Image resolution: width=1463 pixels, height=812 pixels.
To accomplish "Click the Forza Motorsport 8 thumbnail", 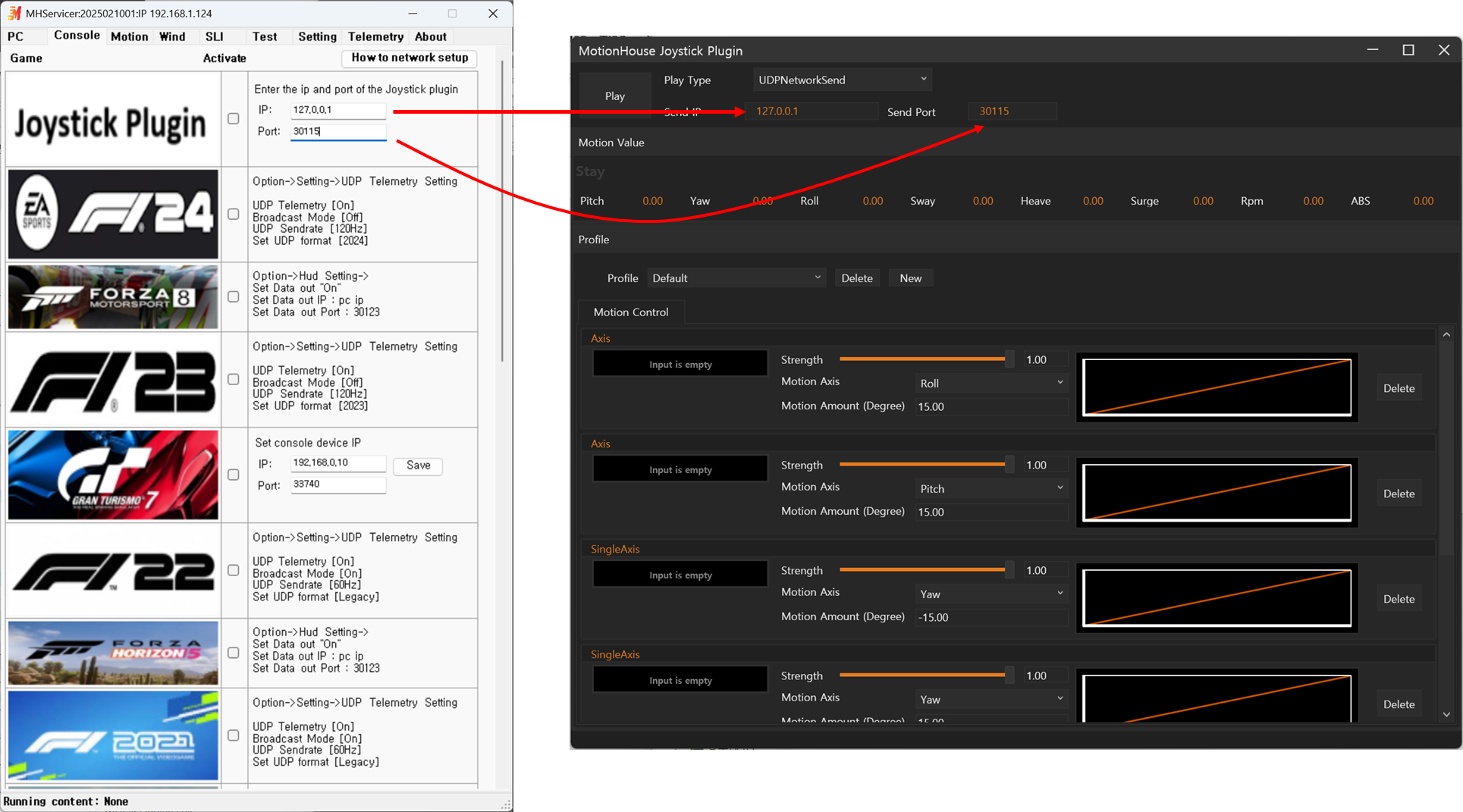I will [113, 296].
